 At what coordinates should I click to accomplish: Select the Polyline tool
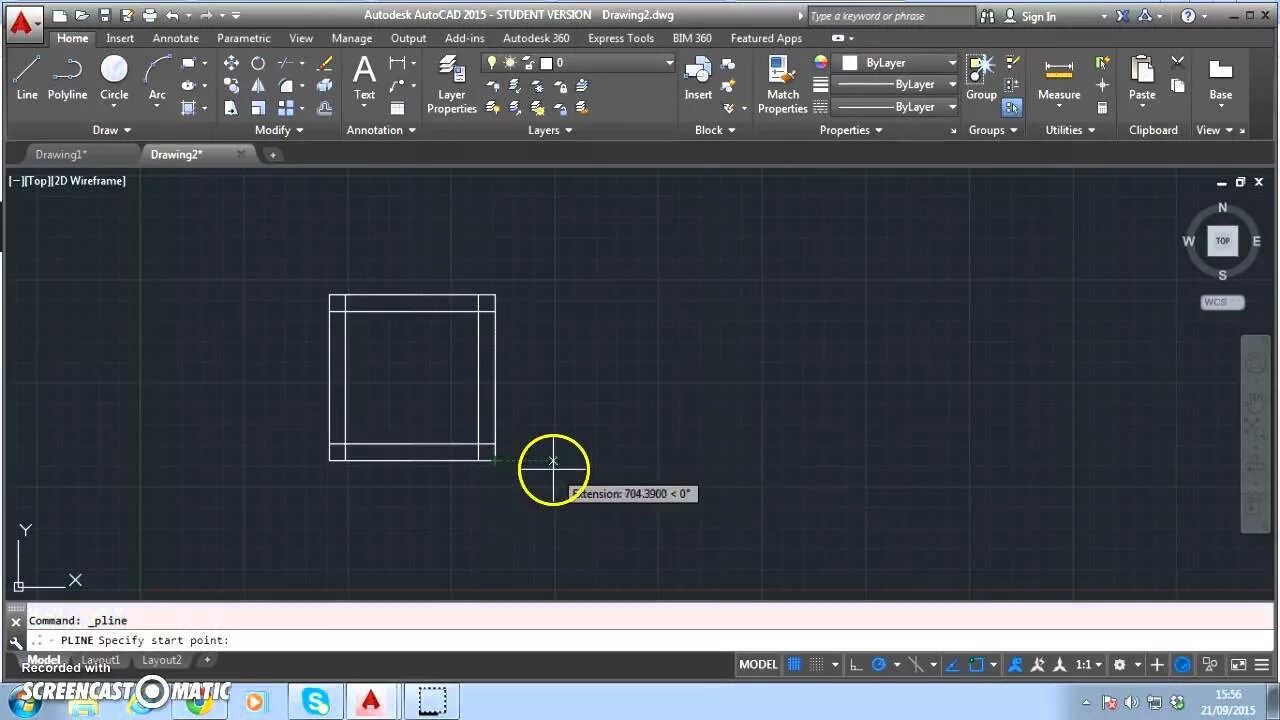tap(67, 78)
